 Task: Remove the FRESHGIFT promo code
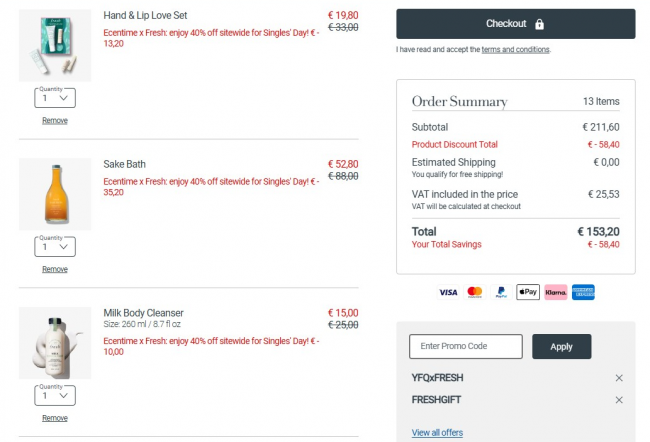click(x=619, y=400)
